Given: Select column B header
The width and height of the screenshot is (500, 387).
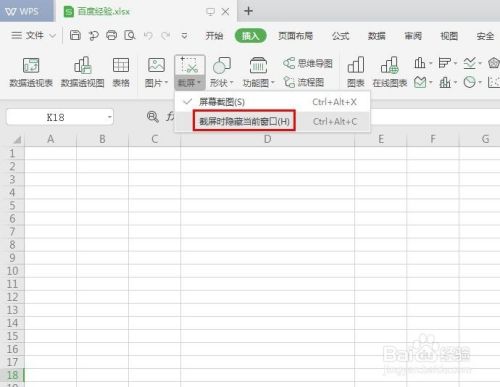Looking at the screenshot, I should [102, 139].
